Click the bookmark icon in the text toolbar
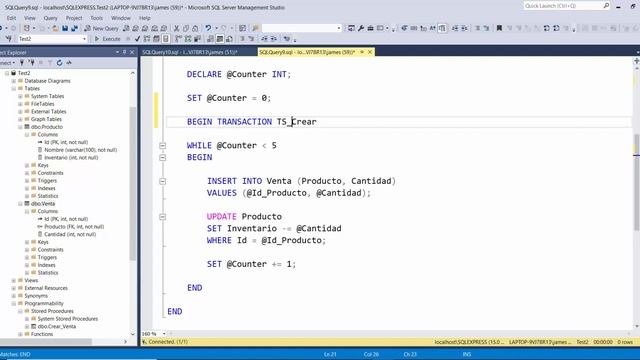This screenshot has width=640, height=360. [499, 28]
